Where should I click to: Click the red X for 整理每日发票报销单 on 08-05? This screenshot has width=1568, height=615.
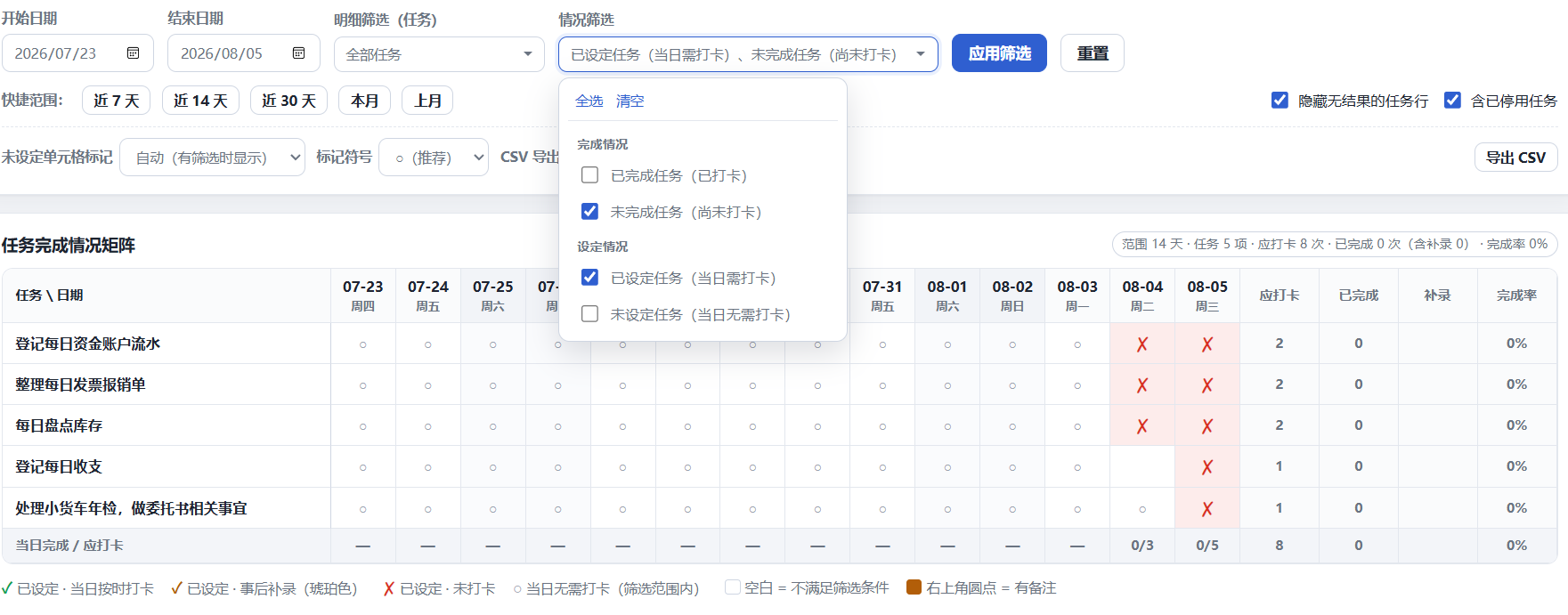(x=1207, y=385)
